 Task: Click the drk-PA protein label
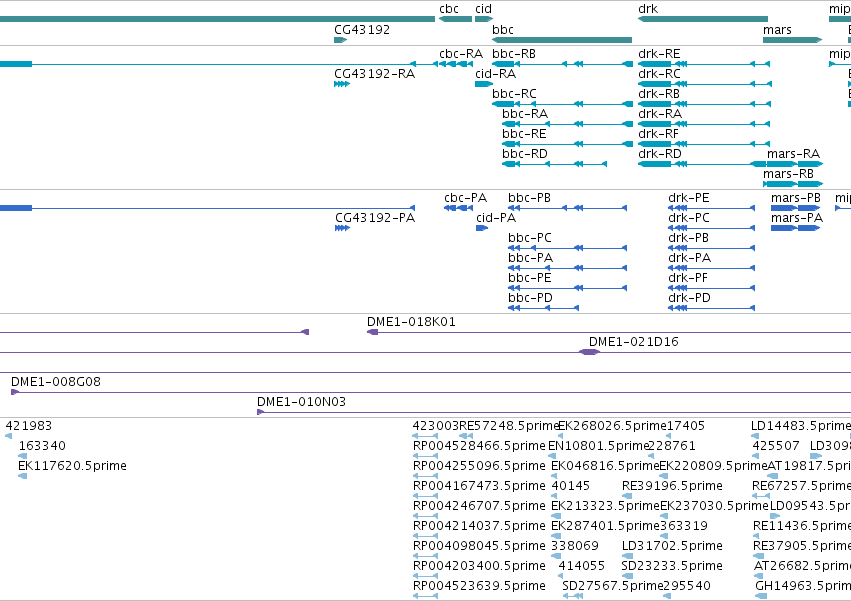689,258
